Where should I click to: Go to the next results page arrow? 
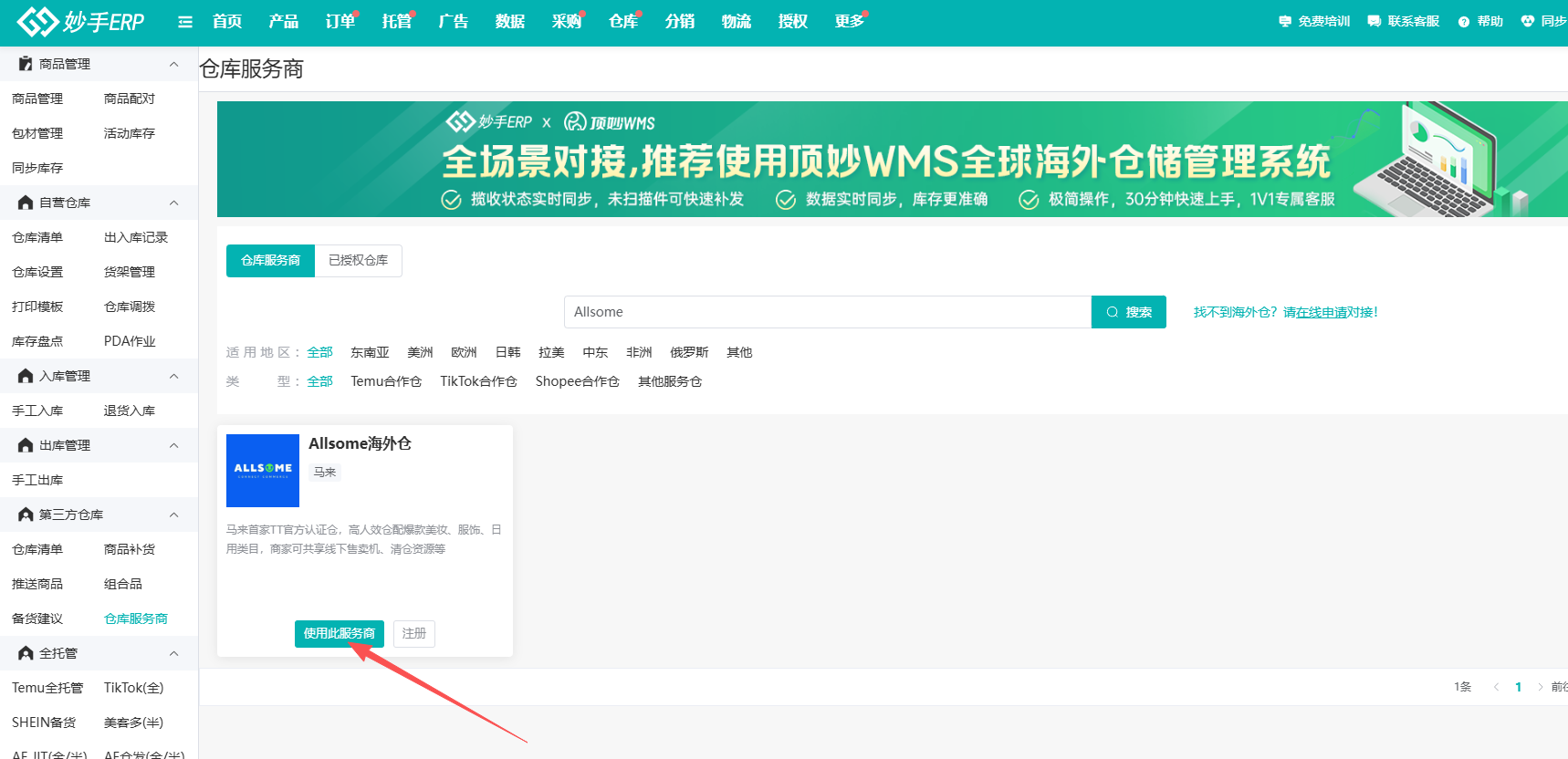point(1541,687)
